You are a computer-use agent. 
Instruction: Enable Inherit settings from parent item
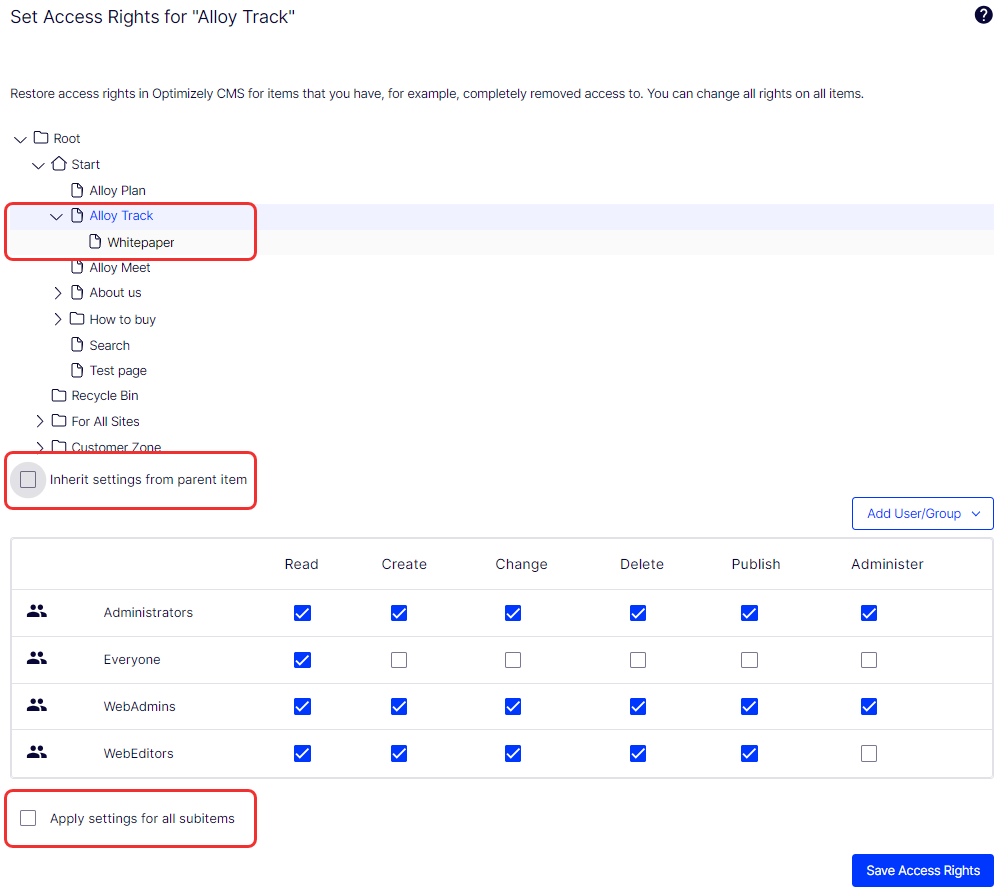pos(28,479)
